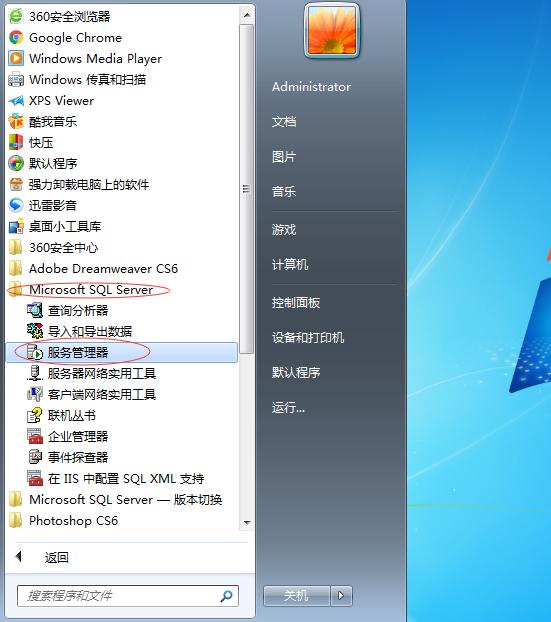Click the Windows 传真和扫描 icon
This screenshot has width=551, height=622.
[16, 79]
